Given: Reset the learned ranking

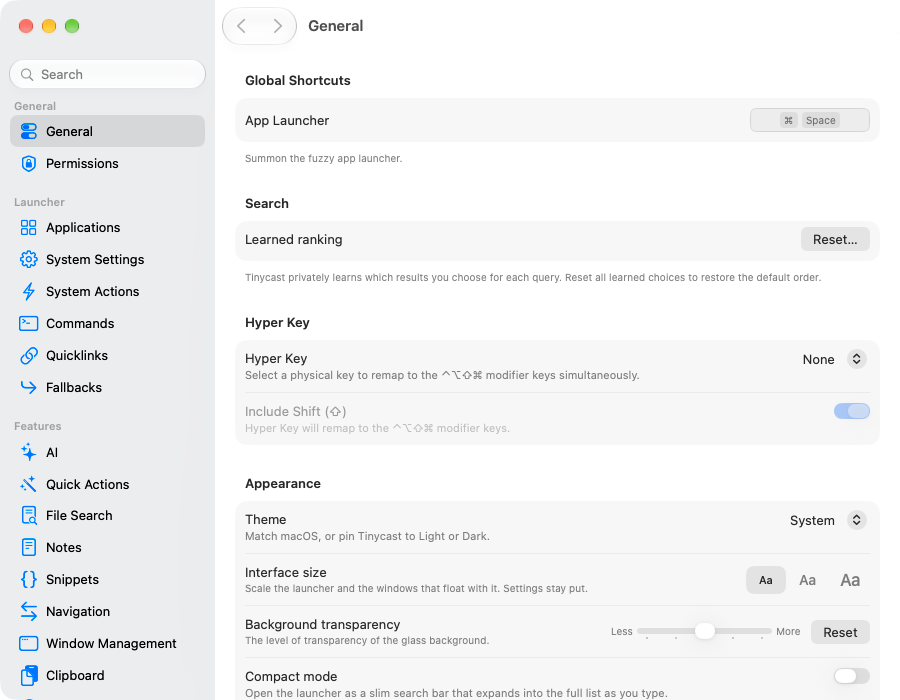Looking at the screenshot, I should (835, 239).
